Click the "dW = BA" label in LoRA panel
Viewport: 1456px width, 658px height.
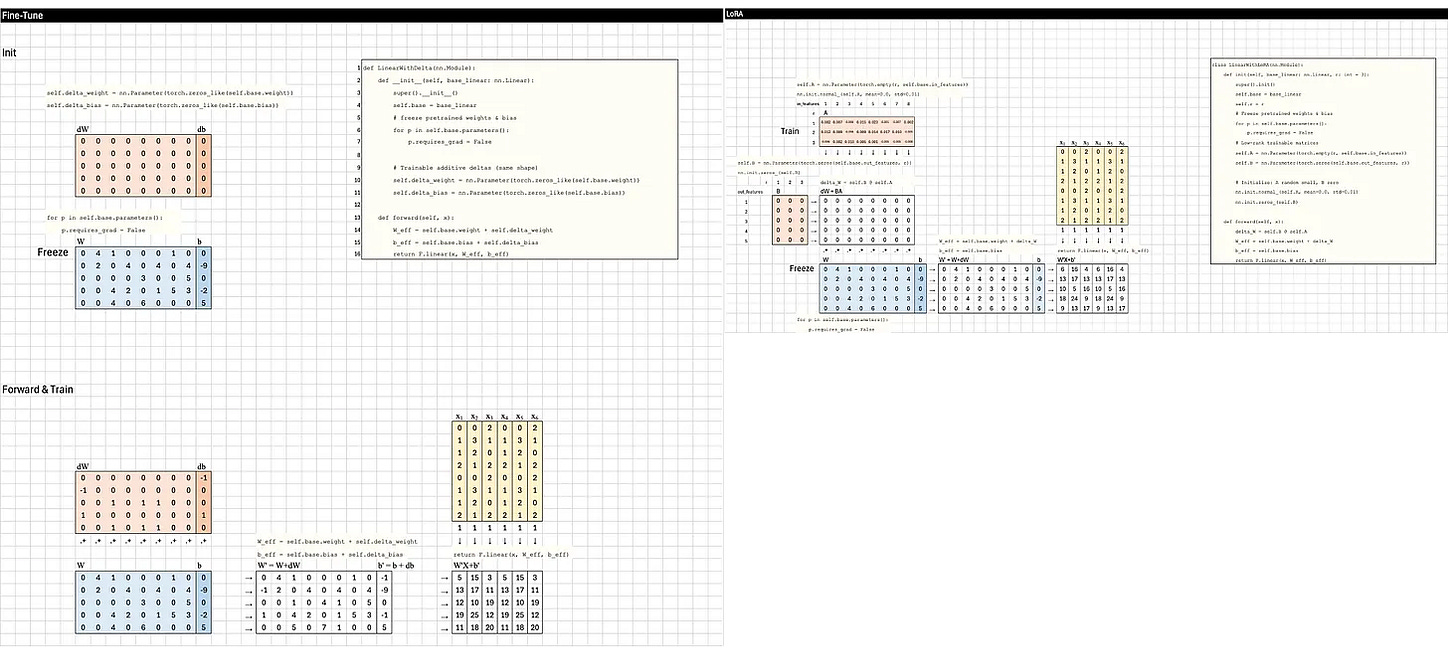pyautogui.click(x=833, y=190)
